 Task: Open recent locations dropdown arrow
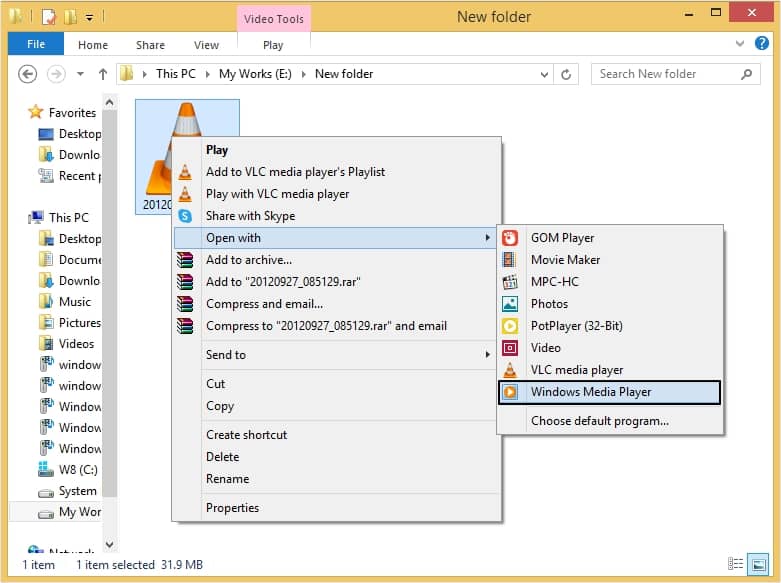(x=80, y=74)
